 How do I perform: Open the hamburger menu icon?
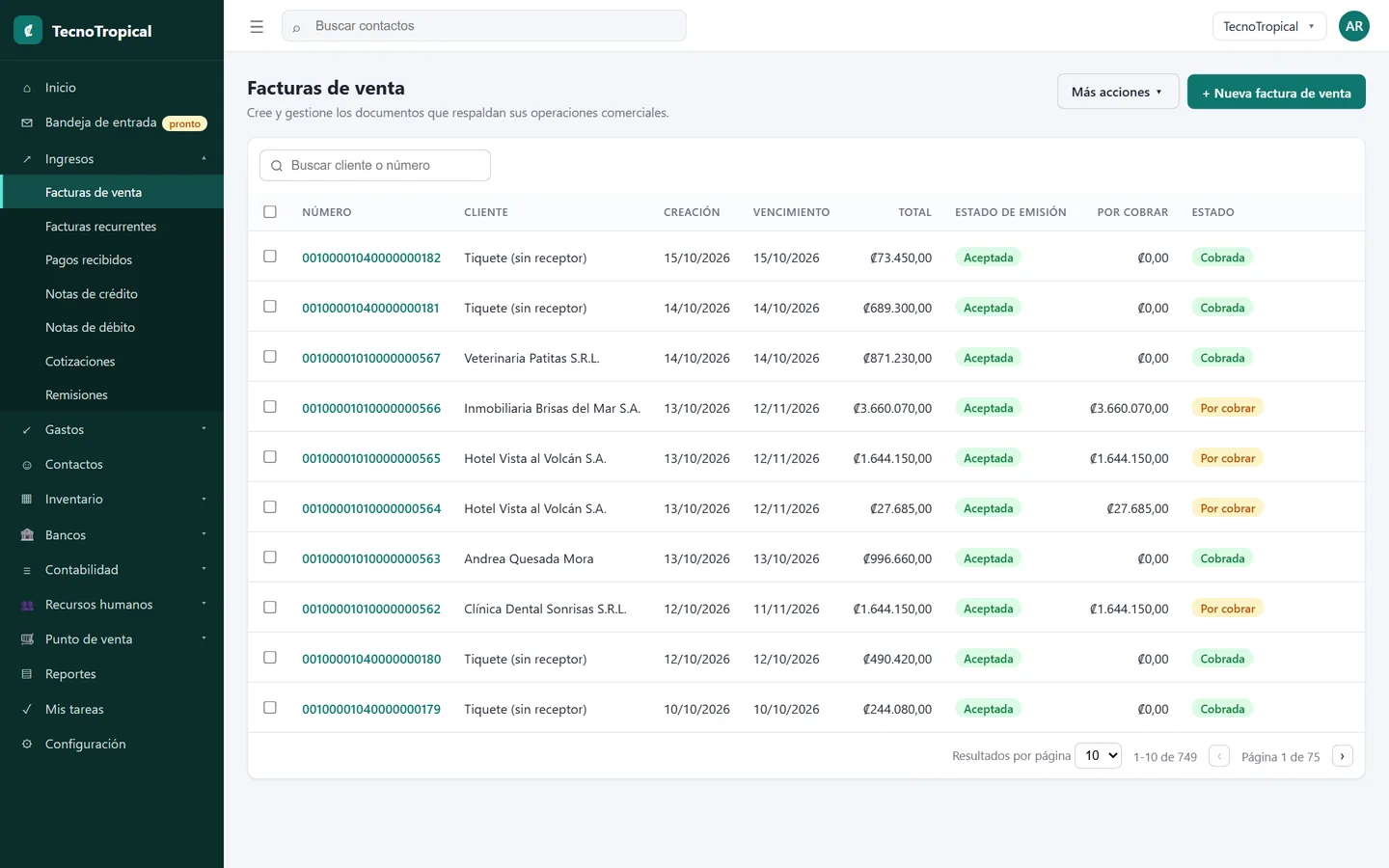[x=257, y=27]
